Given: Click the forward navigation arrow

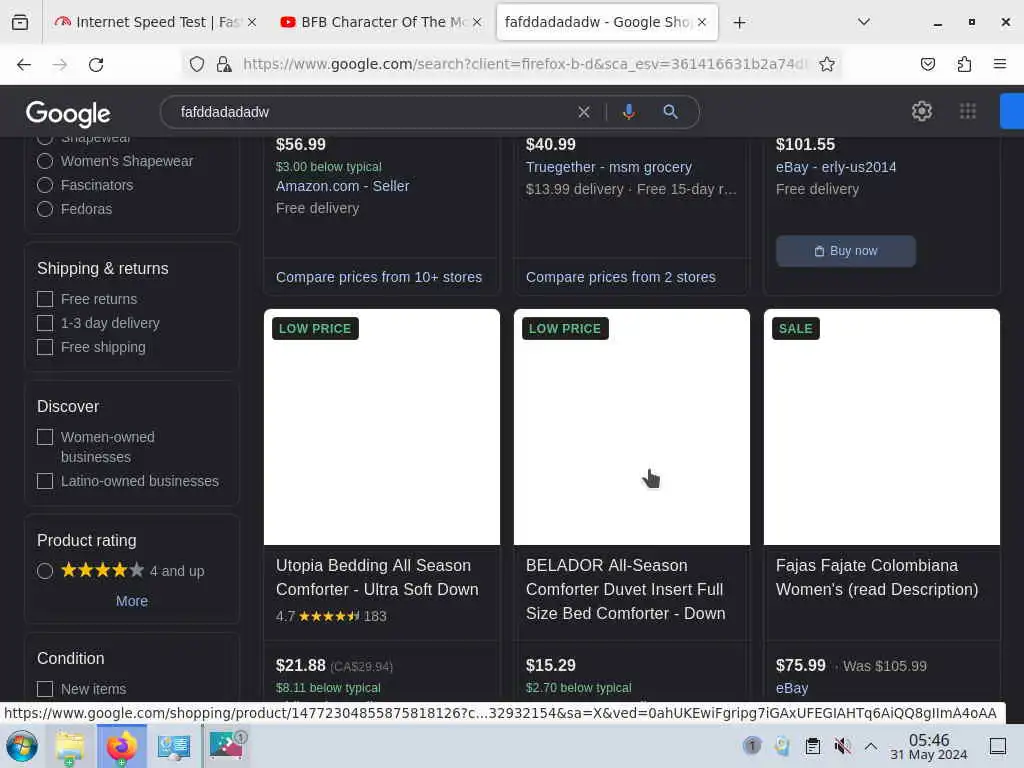Looking at the screenshot, I should click(60, 64).
